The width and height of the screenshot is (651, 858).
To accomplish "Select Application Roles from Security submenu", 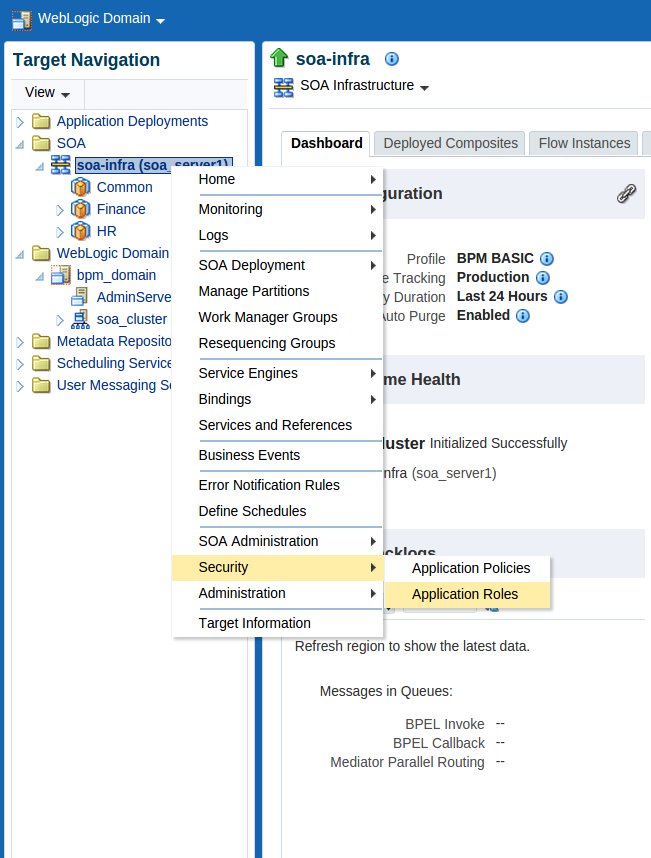I will click(x=465, y=594).
